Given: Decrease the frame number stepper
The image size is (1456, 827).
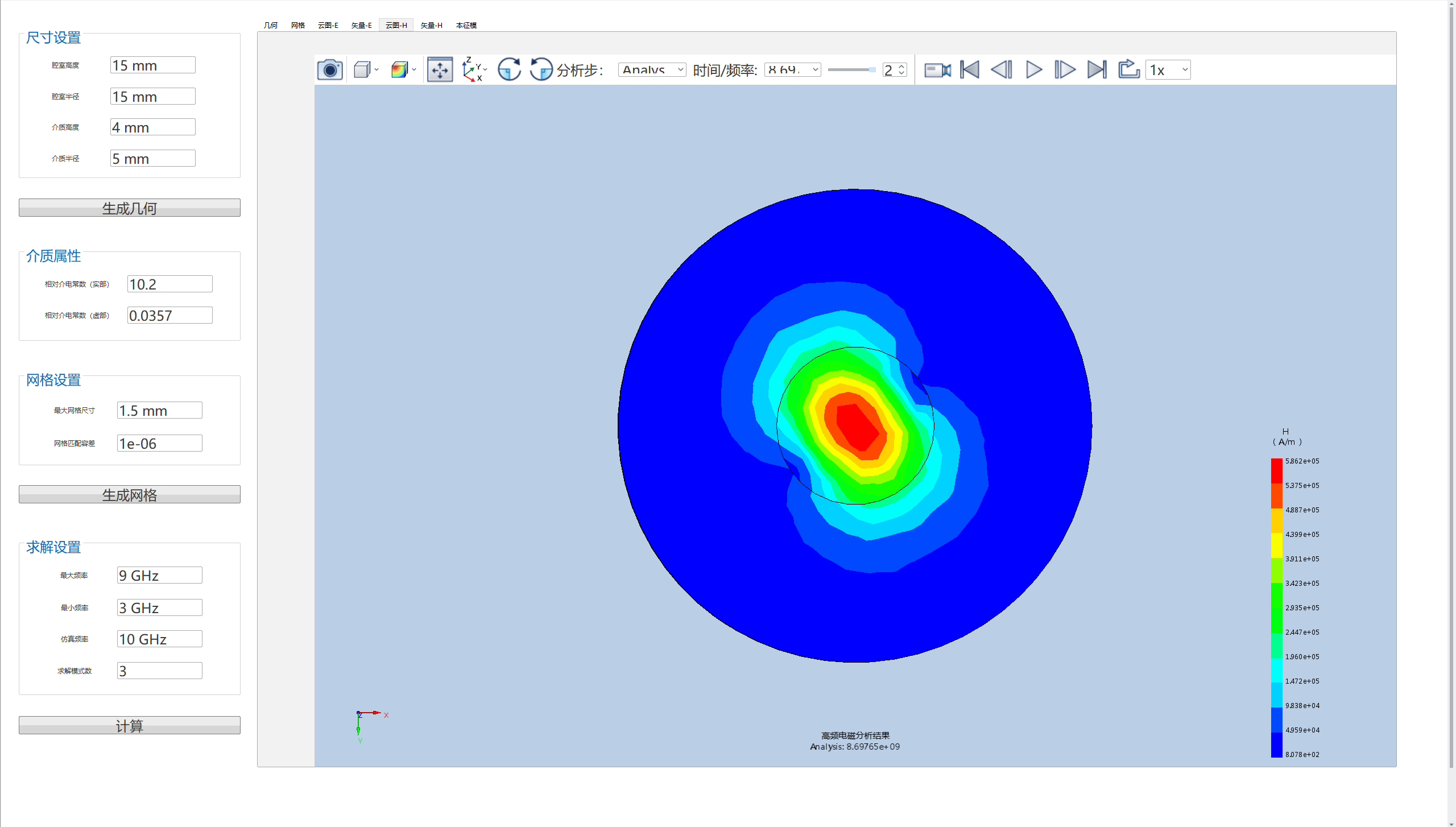Looking at the screenshot, I should coord(901,73).
